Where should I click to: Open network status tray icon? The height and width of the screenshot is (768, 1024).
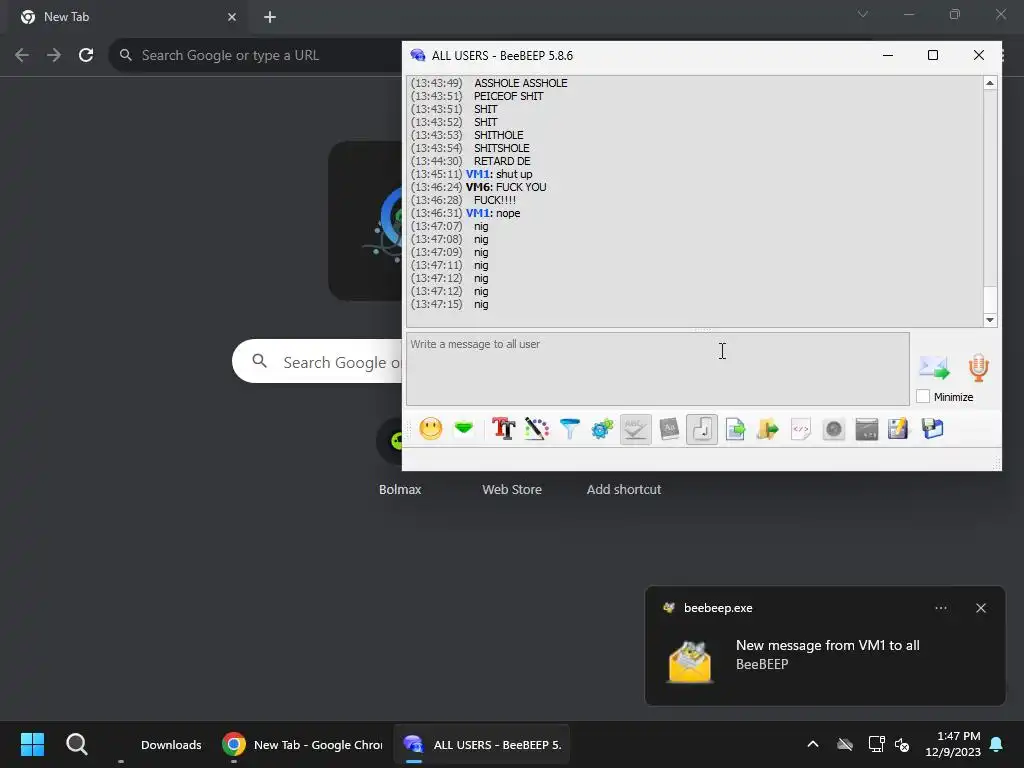tap(875, 744)
